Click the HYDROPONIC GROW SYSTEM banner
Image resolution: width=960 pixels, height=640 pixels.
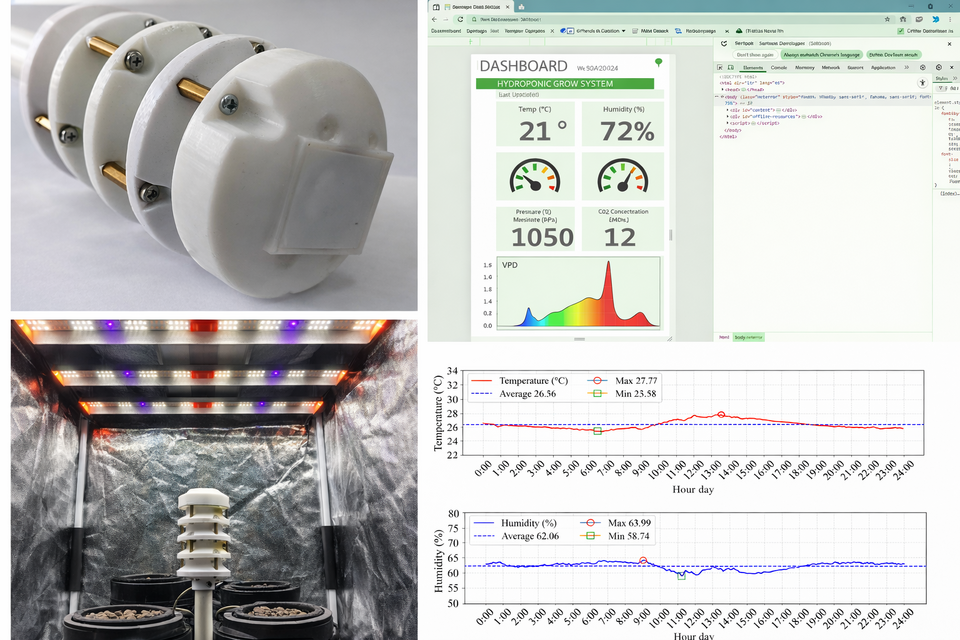click(564, 83)
